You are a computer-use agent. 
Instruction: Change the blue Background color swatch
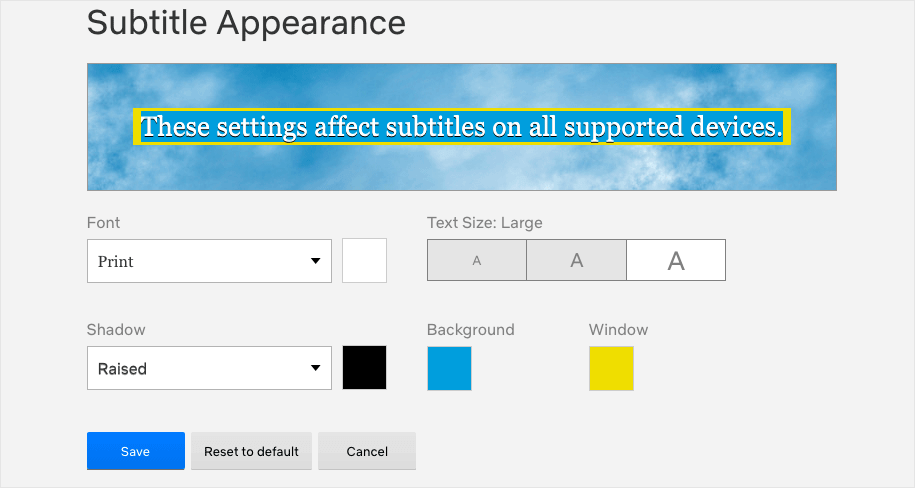tap(449, 368)
